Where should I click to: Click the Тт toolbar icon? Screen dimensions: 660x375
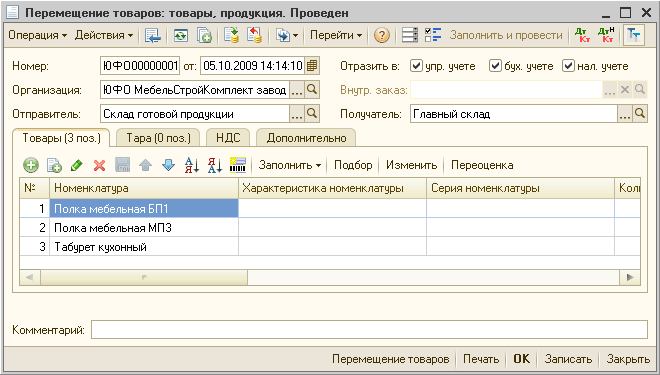click(x=633, y=35)
